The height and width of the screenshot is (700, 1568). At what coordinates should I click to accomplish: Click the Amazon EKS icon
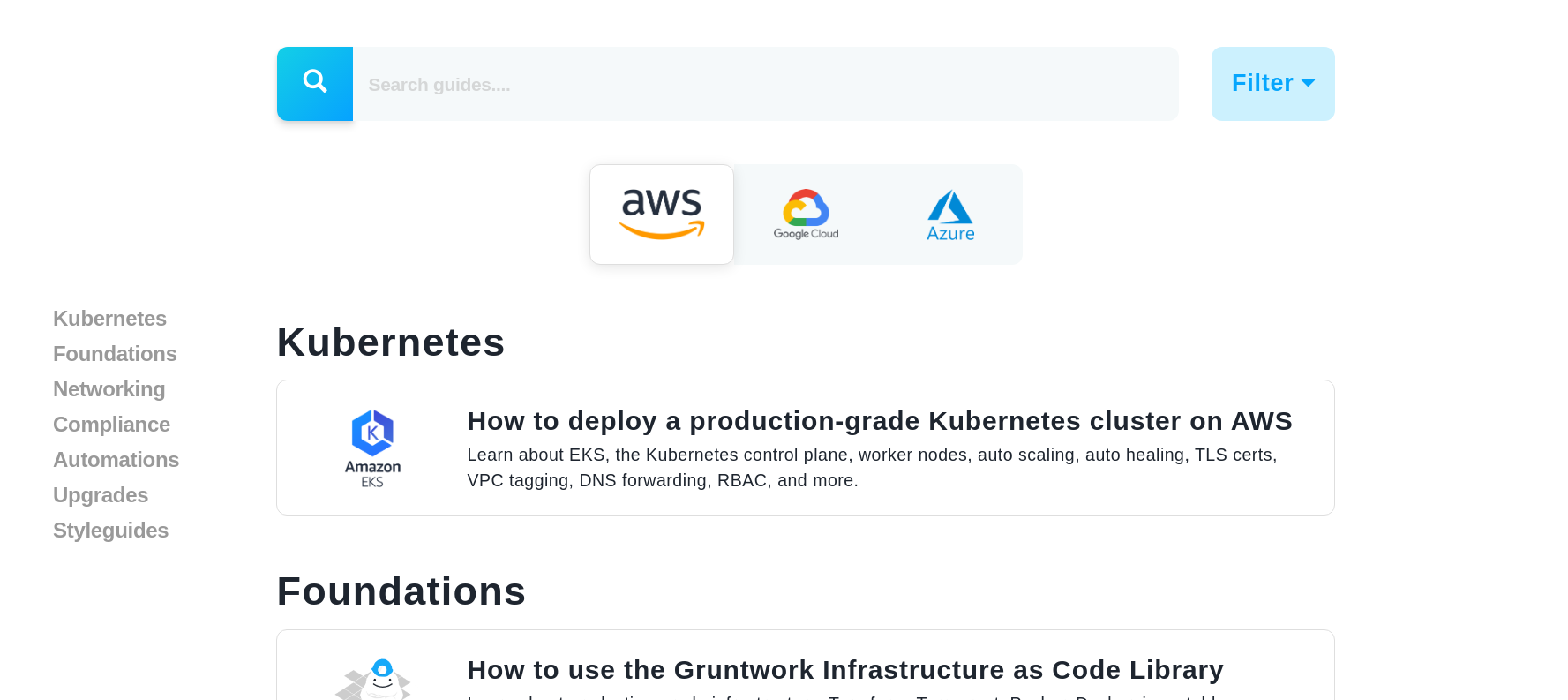point(372,448)
